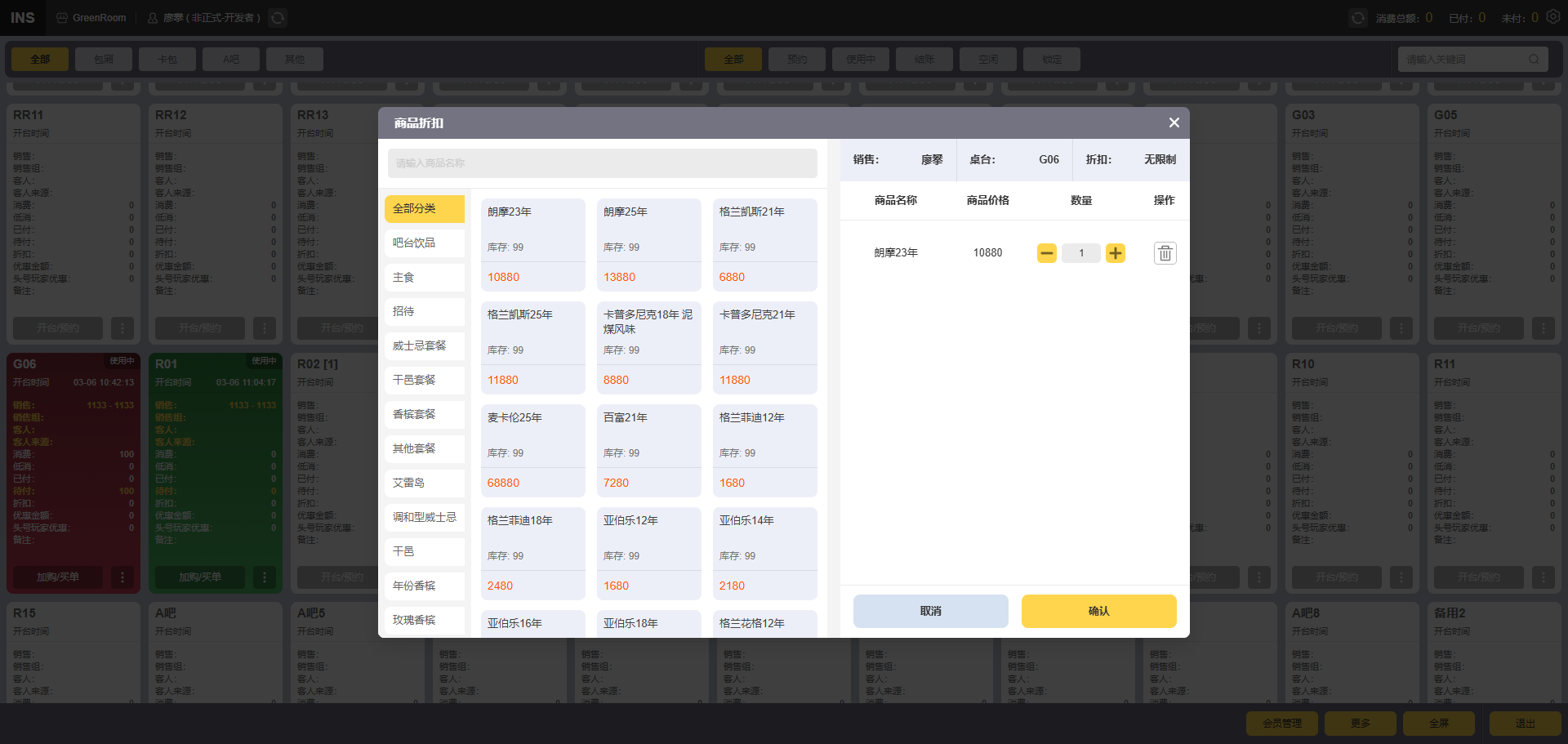
Task: Click the refresh icon beside 消费总额
Action: tap(1358, 18)
